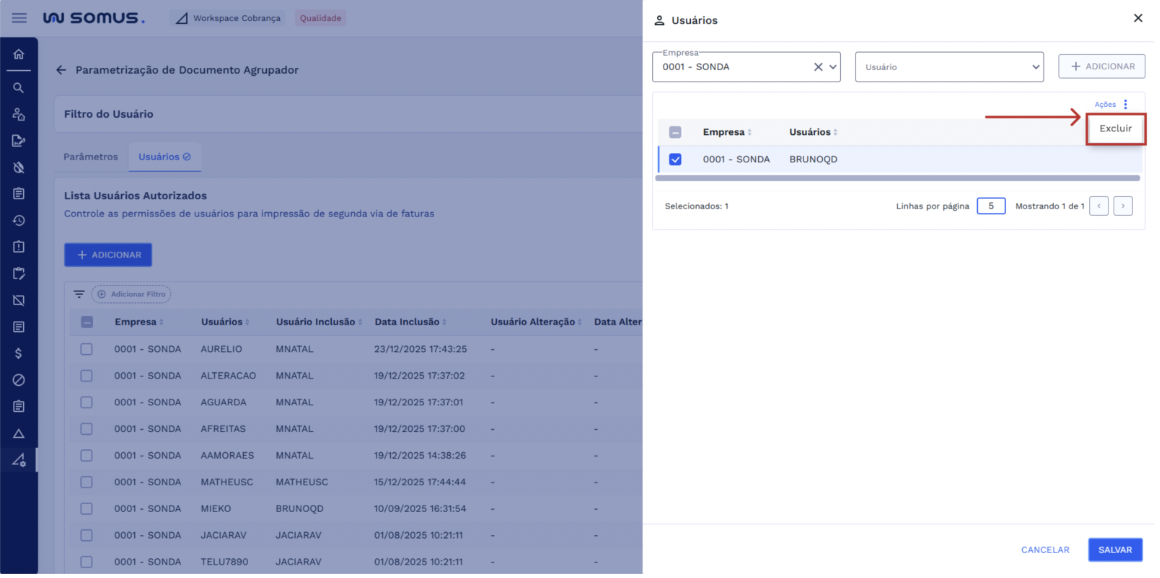Click the filter lines icon above the table
Screen dimensions: 1160x578
point(79,294)
